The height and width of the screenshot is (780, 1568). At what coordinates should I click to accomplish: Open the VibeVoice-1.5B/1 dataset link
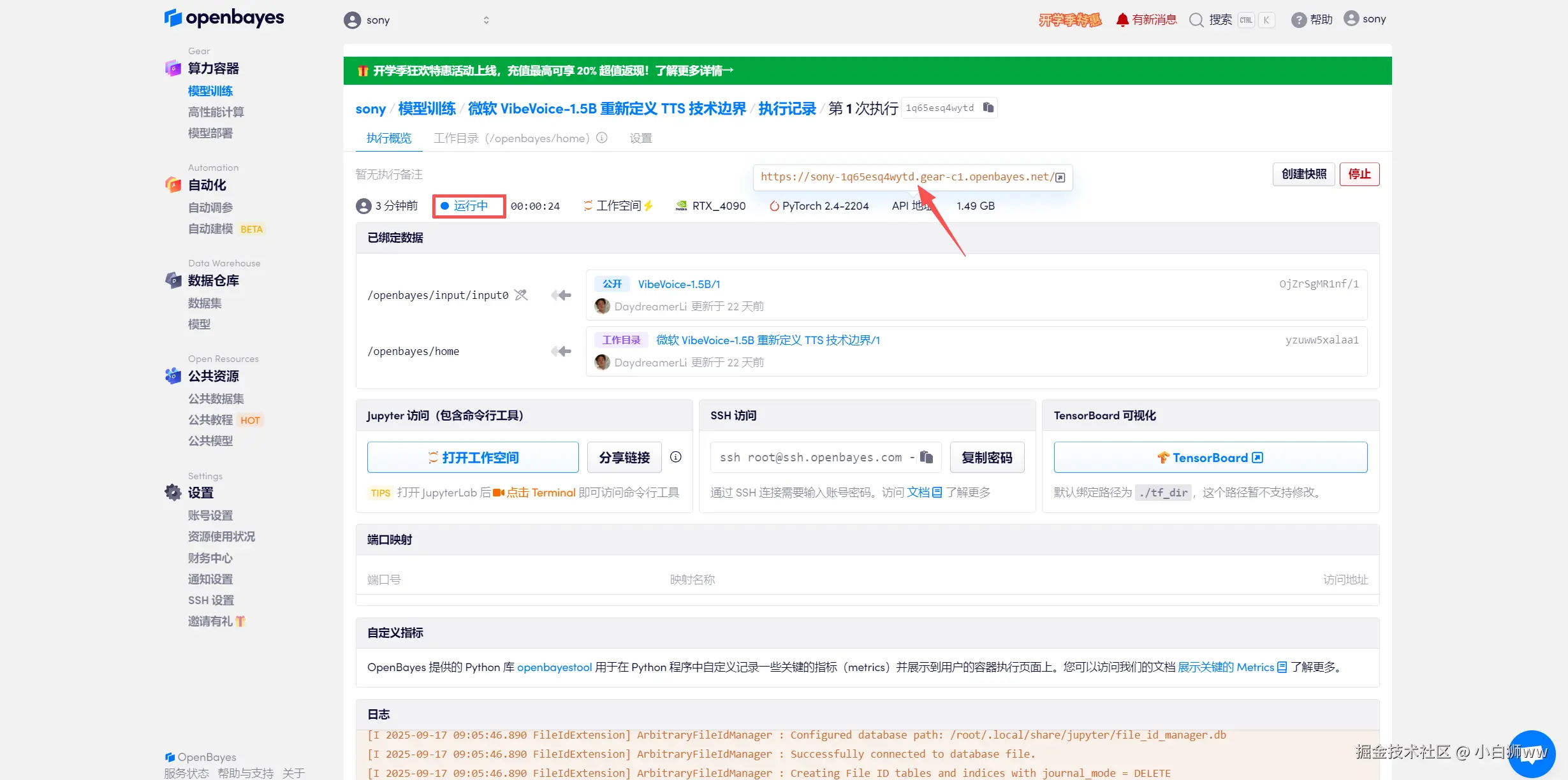[x=678, y=284]
